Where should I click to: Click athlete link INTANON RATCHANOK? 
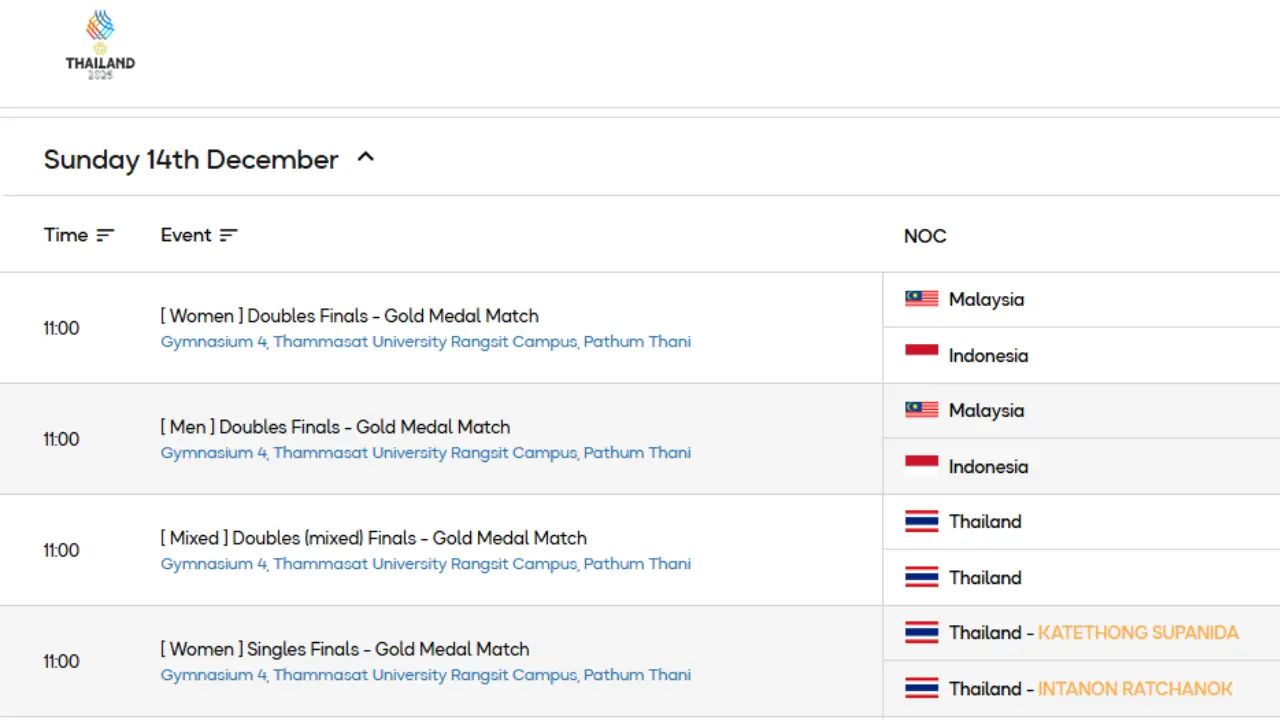(1135, 688)
